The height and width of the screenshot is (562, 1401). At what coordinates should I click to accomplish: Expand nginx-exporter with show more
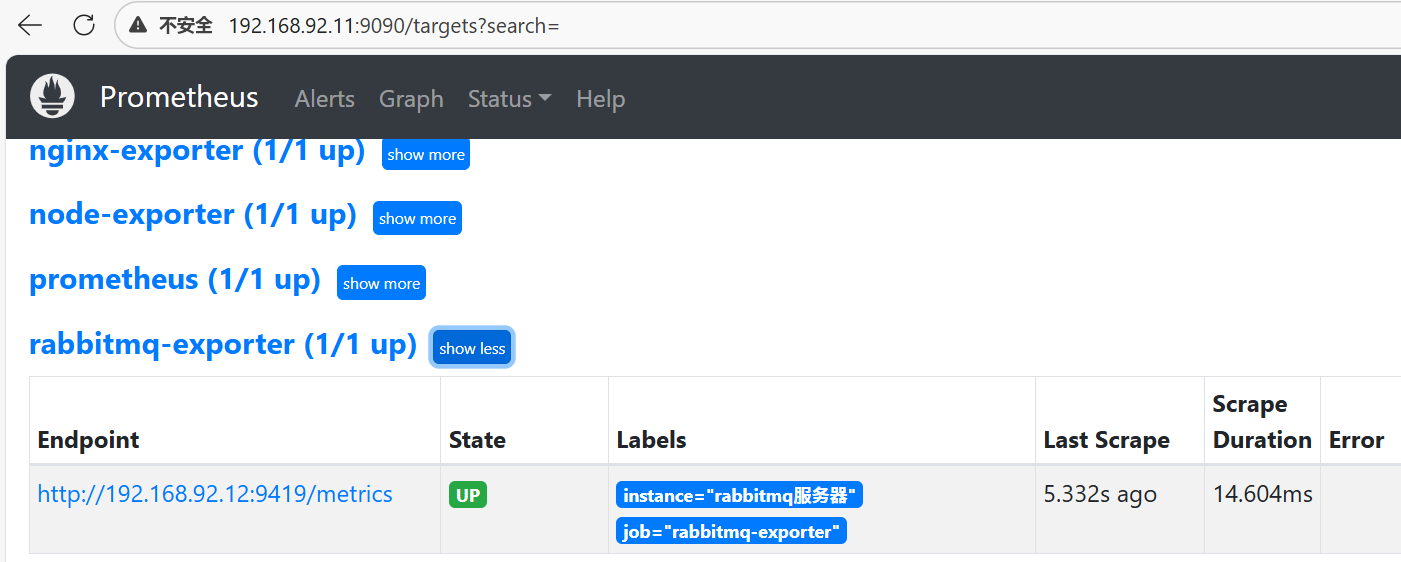point(426,154)
